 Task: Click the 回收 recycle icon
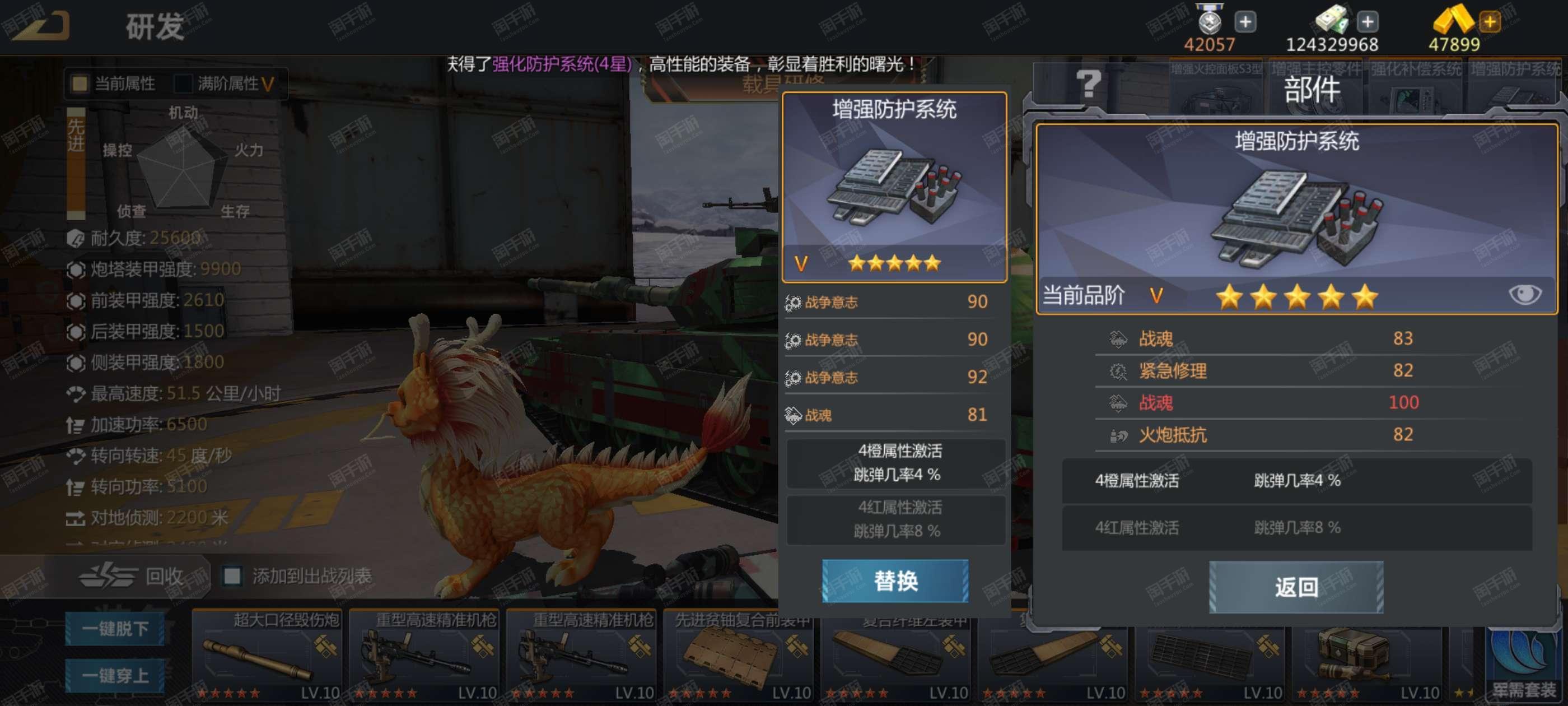[x=108, y=575]
